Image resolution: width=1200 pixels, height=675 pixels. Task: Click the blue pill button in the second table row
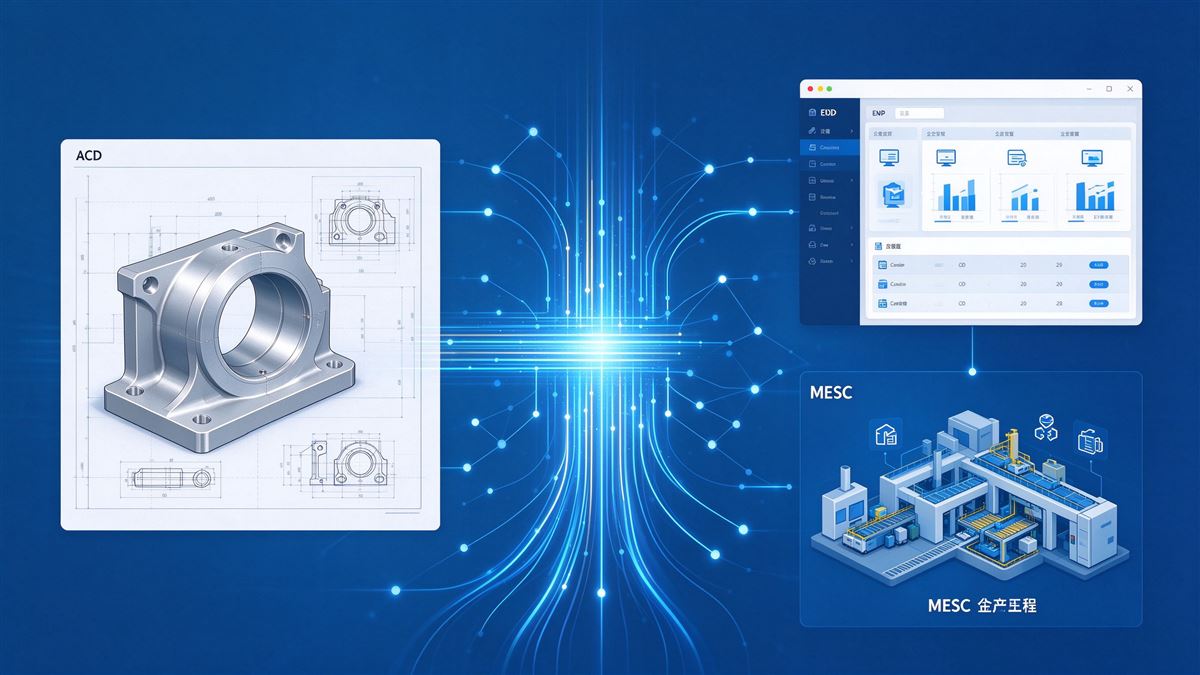pyautogui.click(x=1098, y=284)
